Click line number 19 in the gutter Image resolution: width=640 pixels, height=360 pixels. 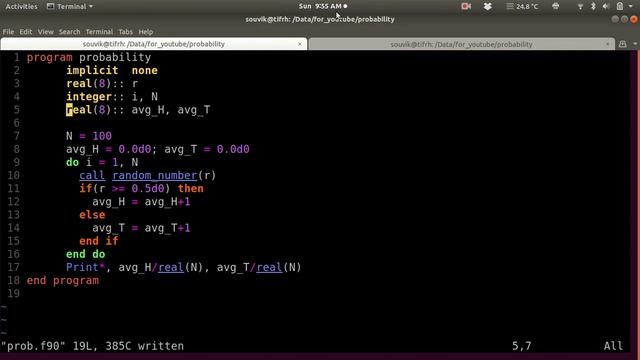click(13, 293)
